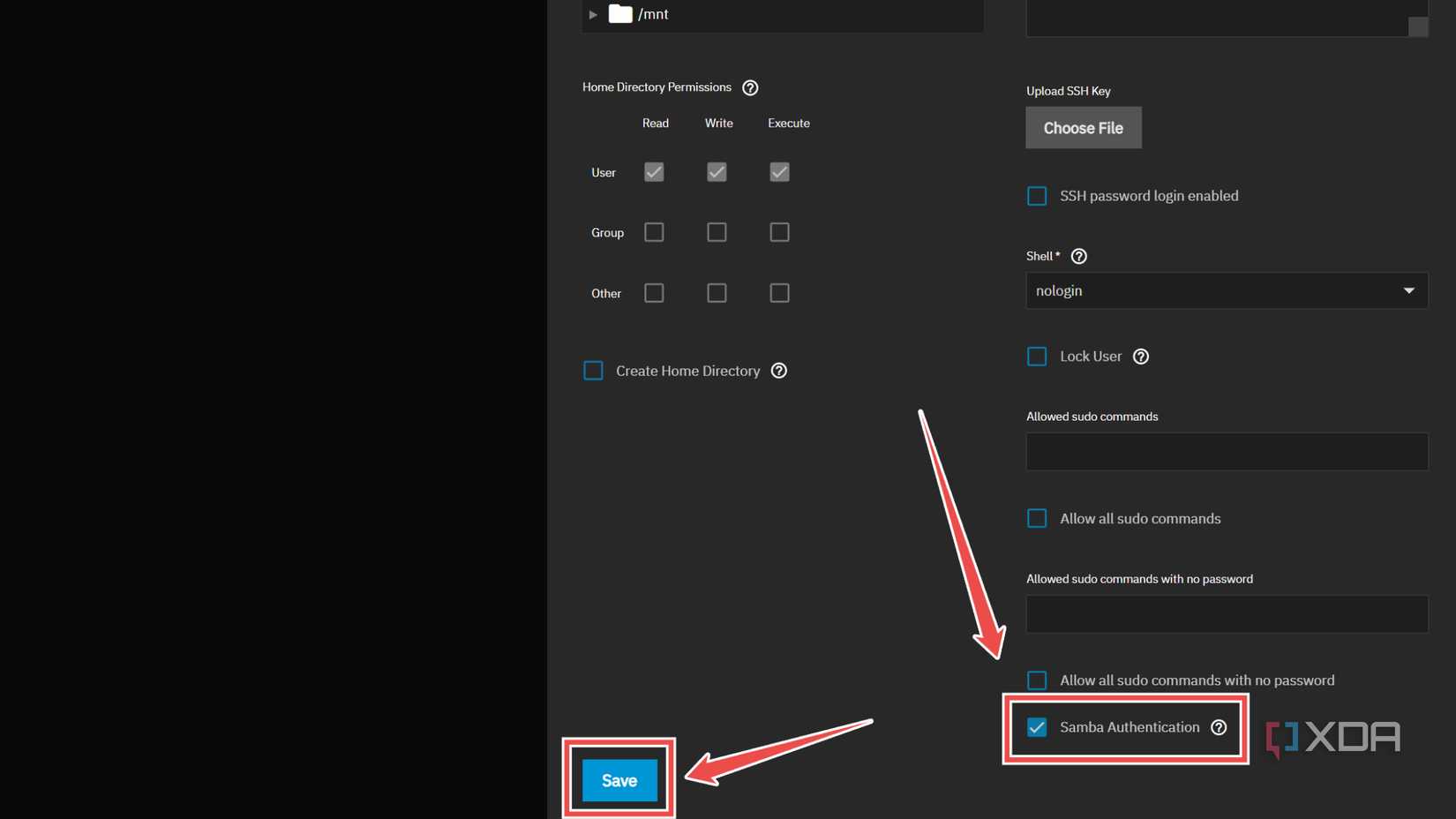The height and width of the screenshot is (819, 1456).
Task: Check the Lock User checkbox
Action: [1037, 357]
